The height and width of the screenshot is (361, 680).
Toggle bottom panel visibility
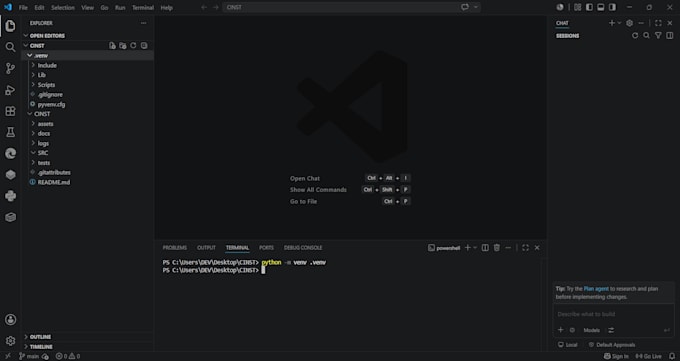point(601,7)
